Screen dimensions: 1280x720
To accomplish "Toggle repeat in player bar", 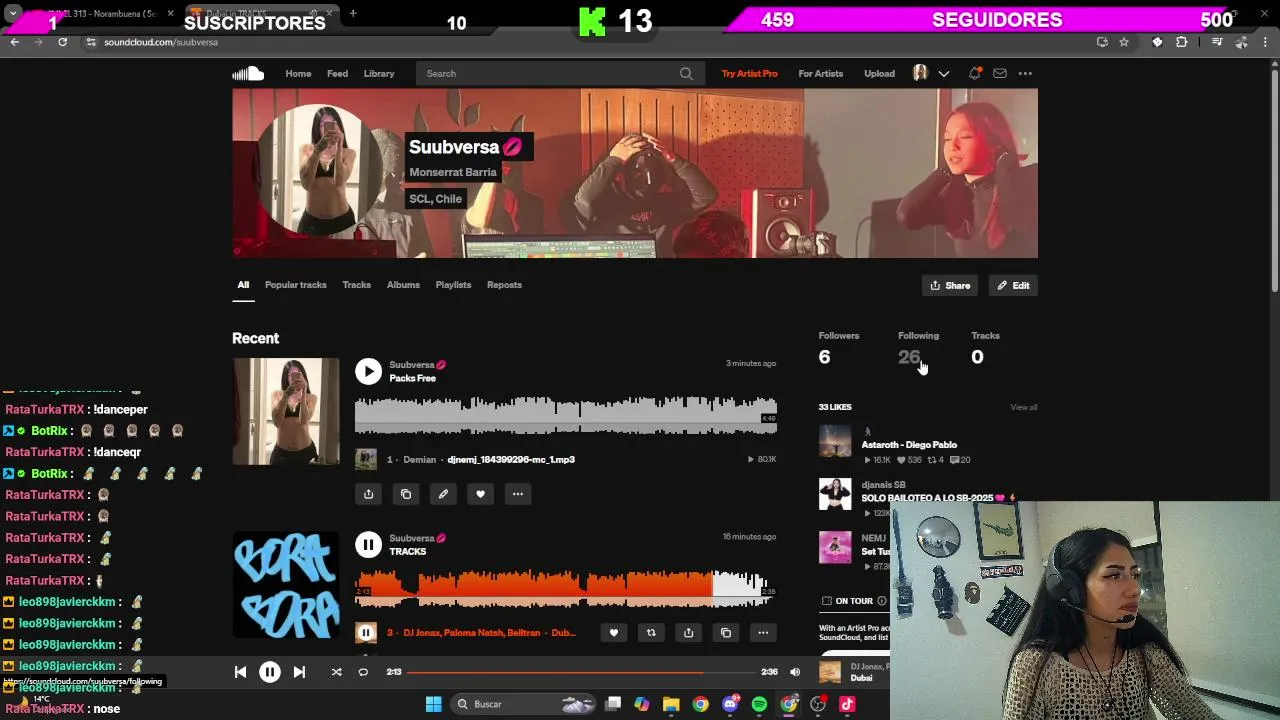I will [363, 672].
